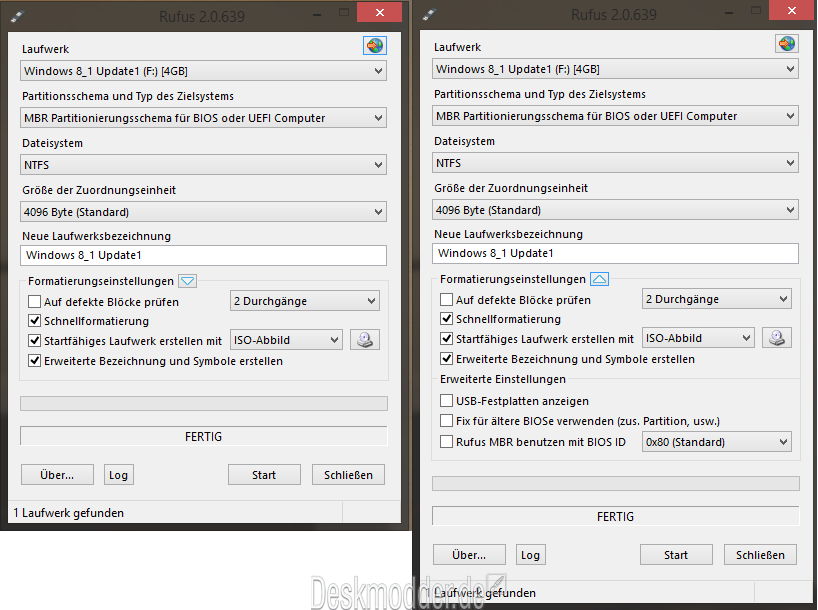Open the '0x80 (Standard)' BIOS ID dropdown
Screen dimensions: 818x610
[x=717, y=442]
